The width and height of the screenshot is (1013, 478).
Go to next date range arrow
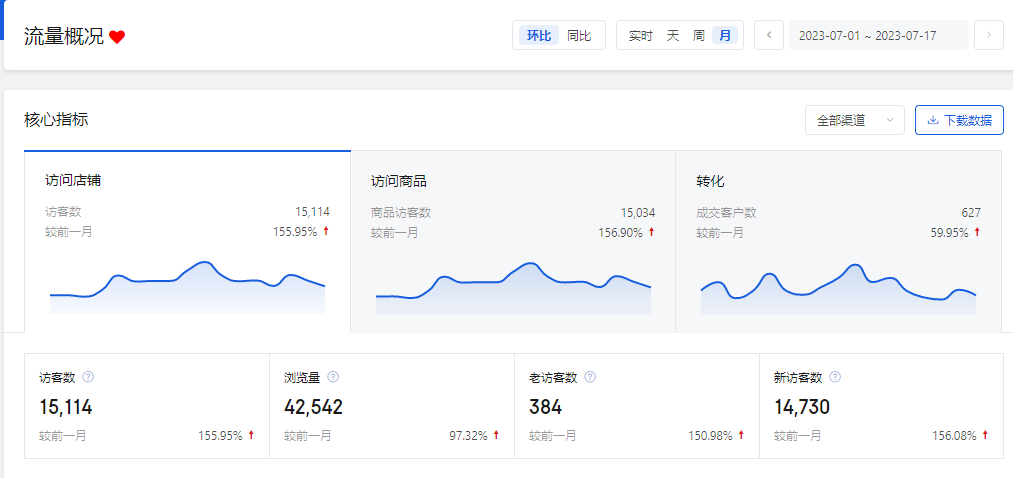(x=988, y=35)
